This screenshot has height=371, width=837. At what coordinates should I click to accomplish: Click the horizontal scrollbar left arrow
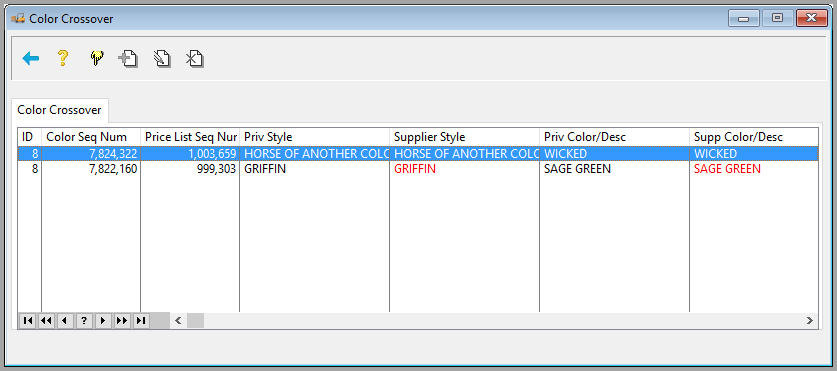[x=179, y=320]
